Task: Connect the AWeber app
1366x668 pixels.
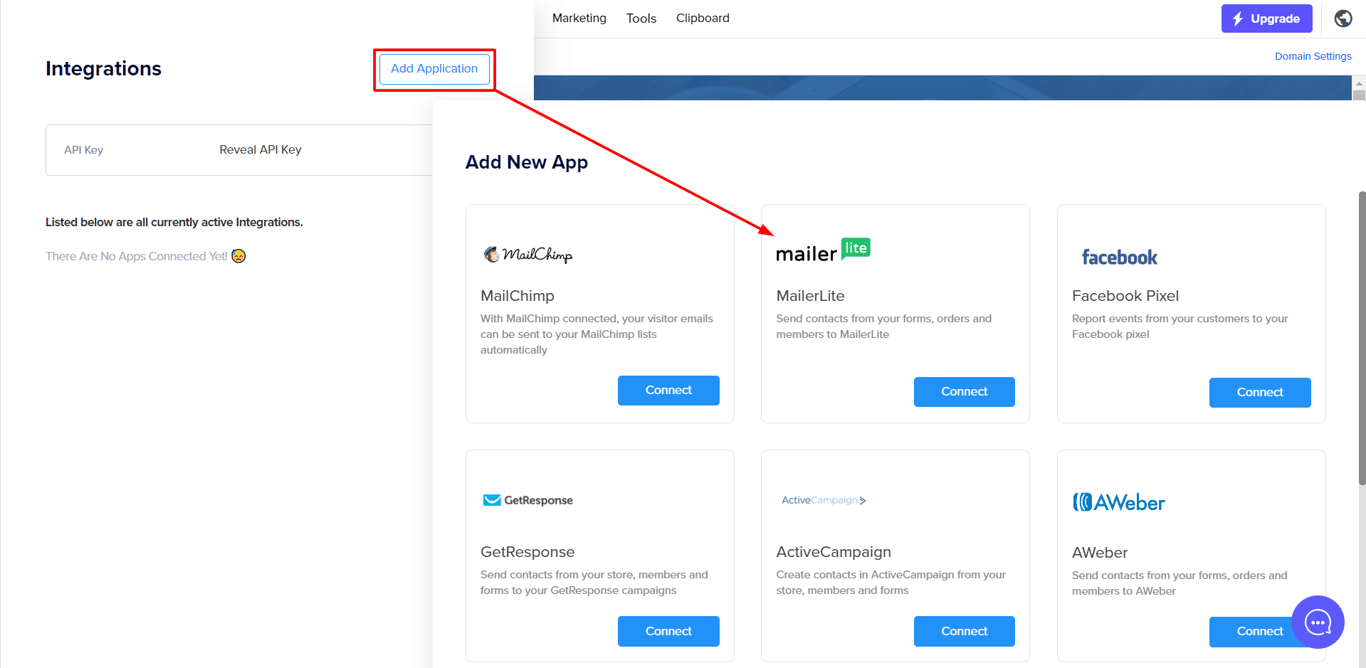Action: coord(1259,631)
